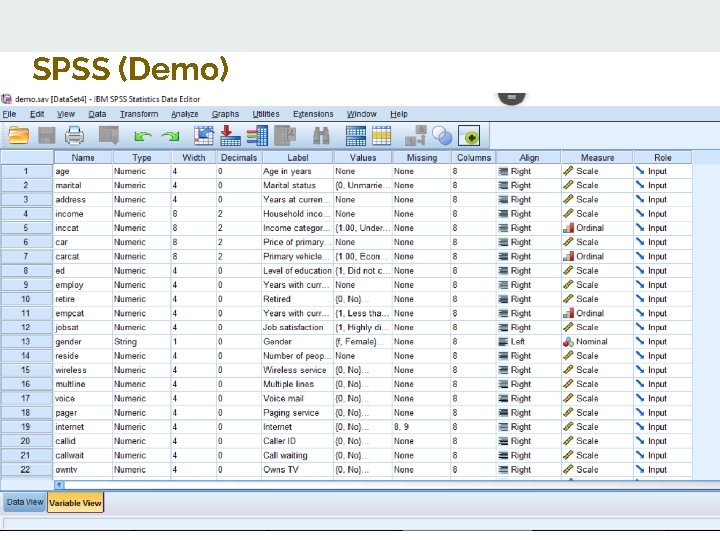
Task: Click the '{0, Unmarrie...' values cell
Action: [363, 186]
